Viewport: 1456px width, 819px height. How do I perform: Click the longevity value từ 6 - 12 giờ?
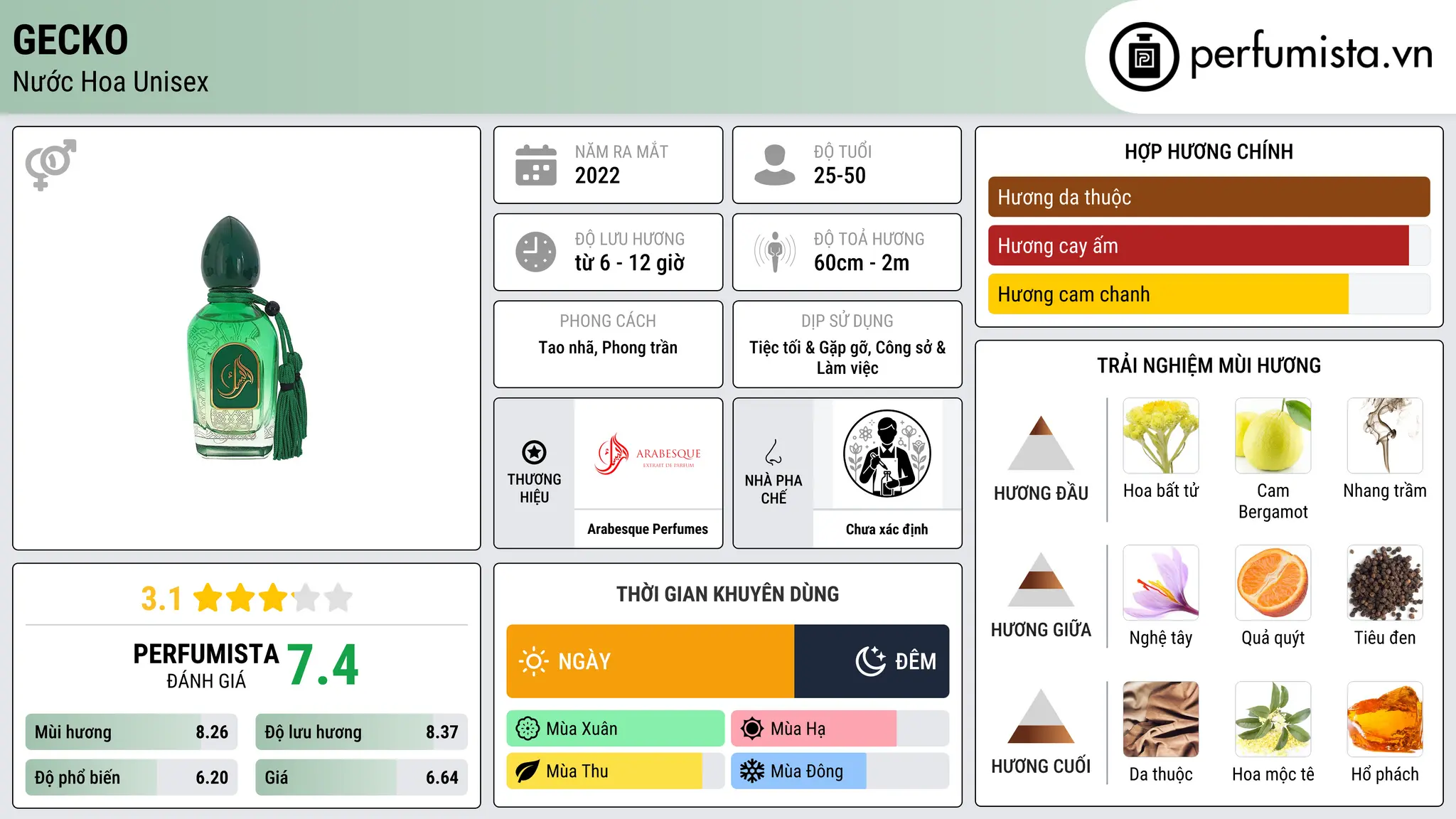click(x=630, y=263)
